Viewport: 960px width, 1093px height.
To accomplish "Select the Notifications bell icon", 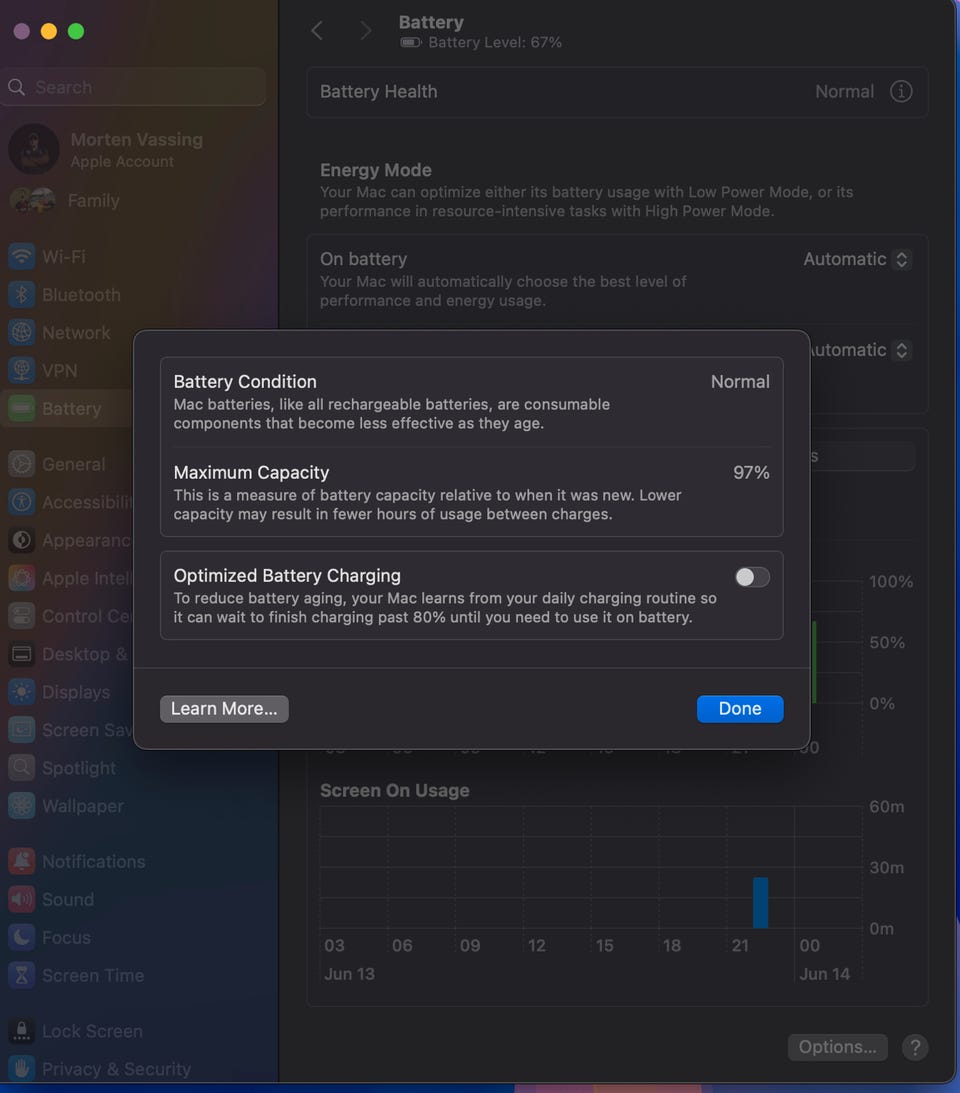I will coord(22,862).
